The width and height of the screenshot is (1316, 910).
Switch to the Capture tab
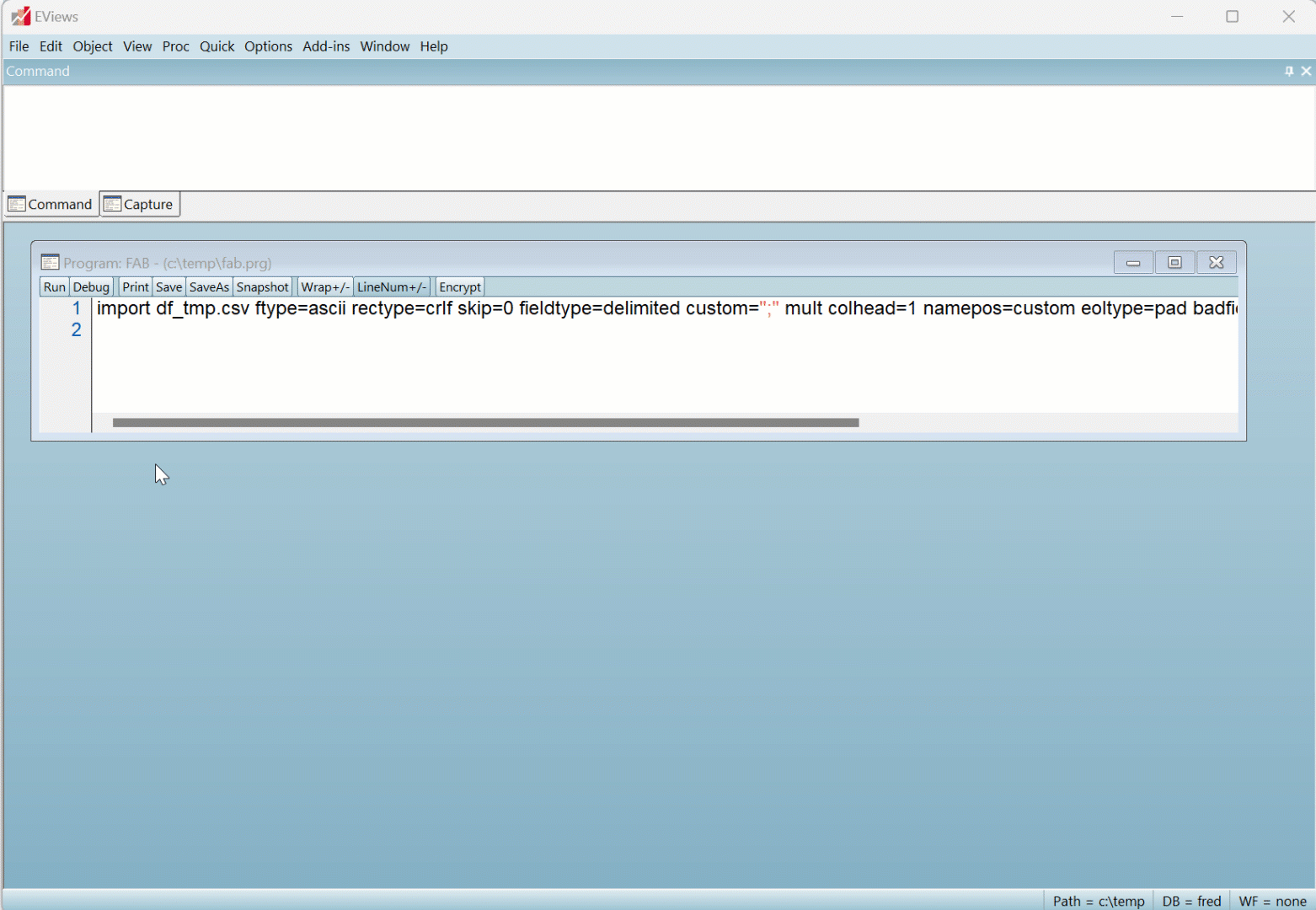click(140, 205)
